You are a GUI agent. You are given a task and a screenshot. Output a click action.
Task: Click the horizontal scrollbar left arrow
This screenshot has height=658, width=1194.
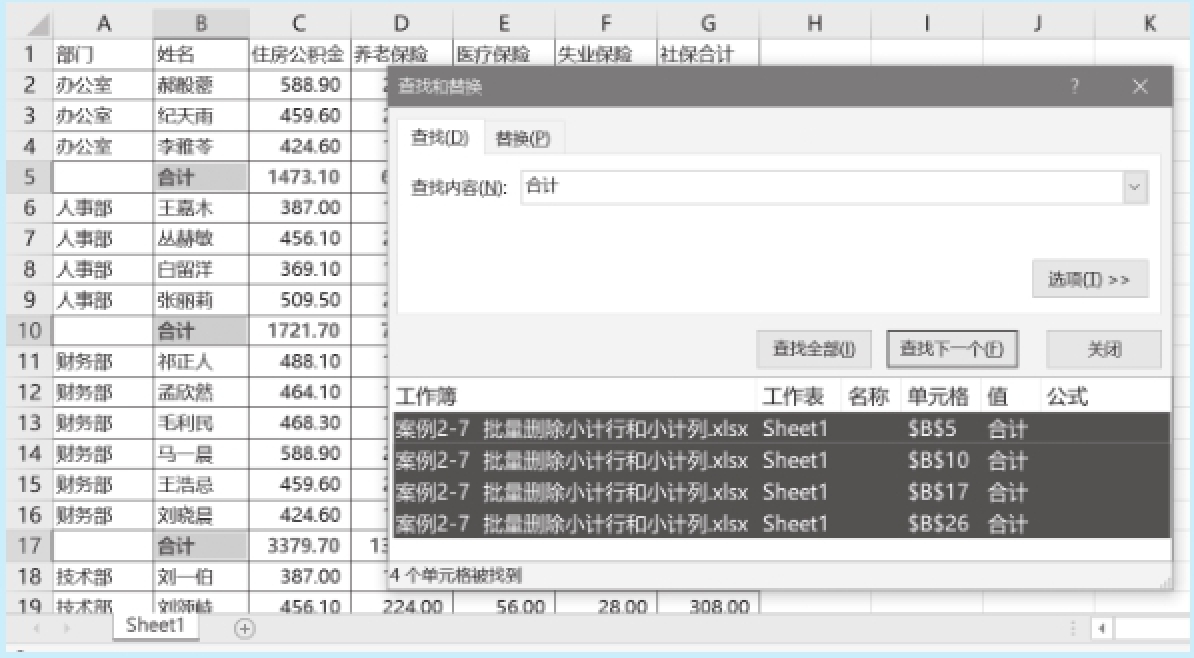[1102, 629]
